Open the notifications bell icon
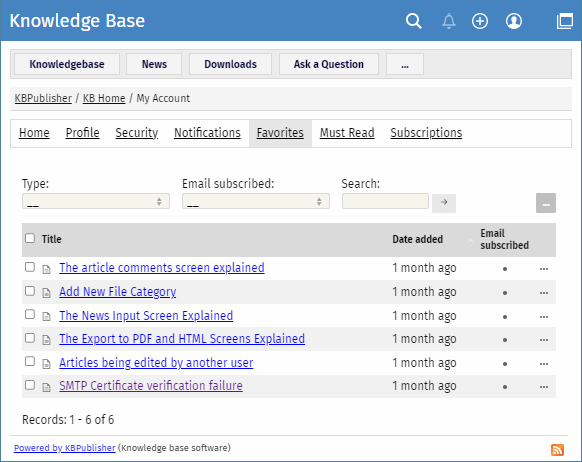 tap(449, 21)
